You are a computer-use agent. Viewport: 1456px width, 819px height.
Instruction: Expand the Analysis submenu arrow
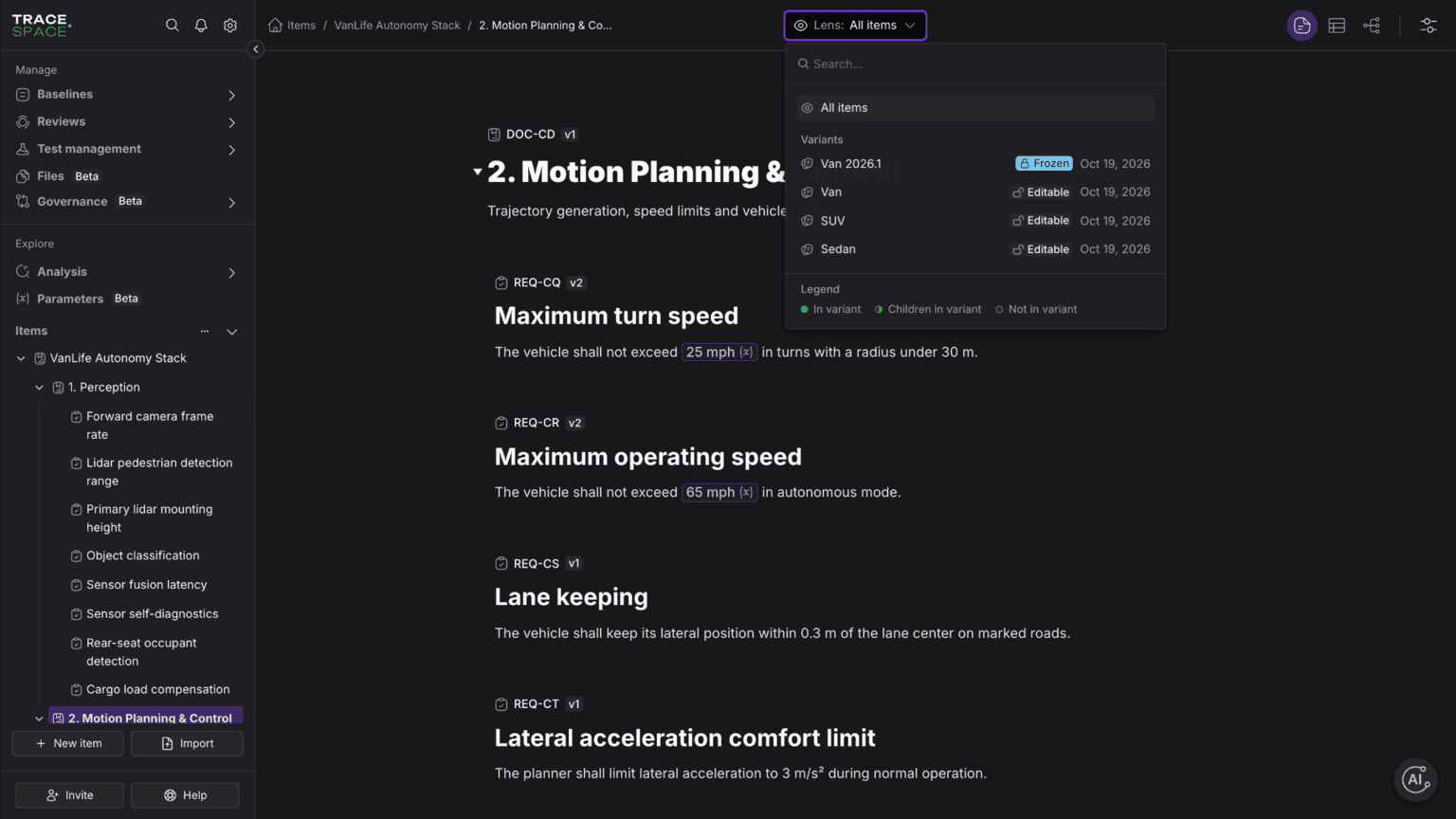point(232,272)
